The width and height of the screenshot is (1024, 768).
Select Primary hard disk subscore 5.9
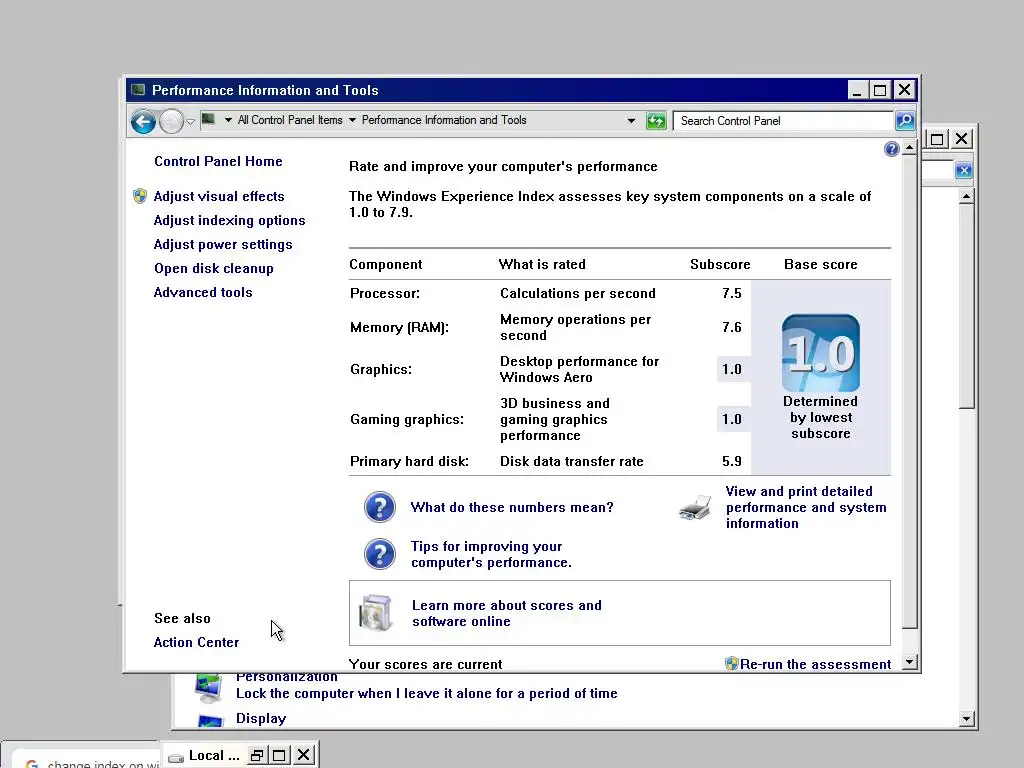731,461
